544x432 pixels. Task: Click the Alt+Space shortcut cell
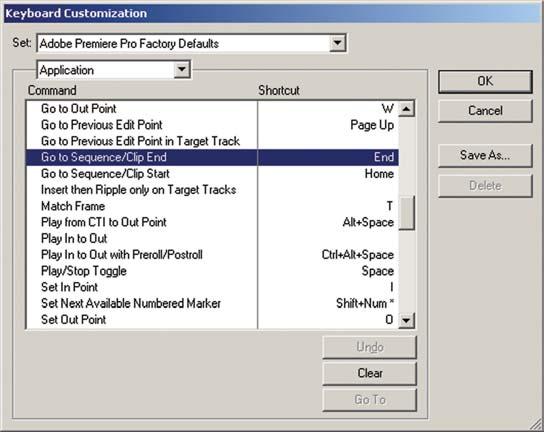coord(328,222)
